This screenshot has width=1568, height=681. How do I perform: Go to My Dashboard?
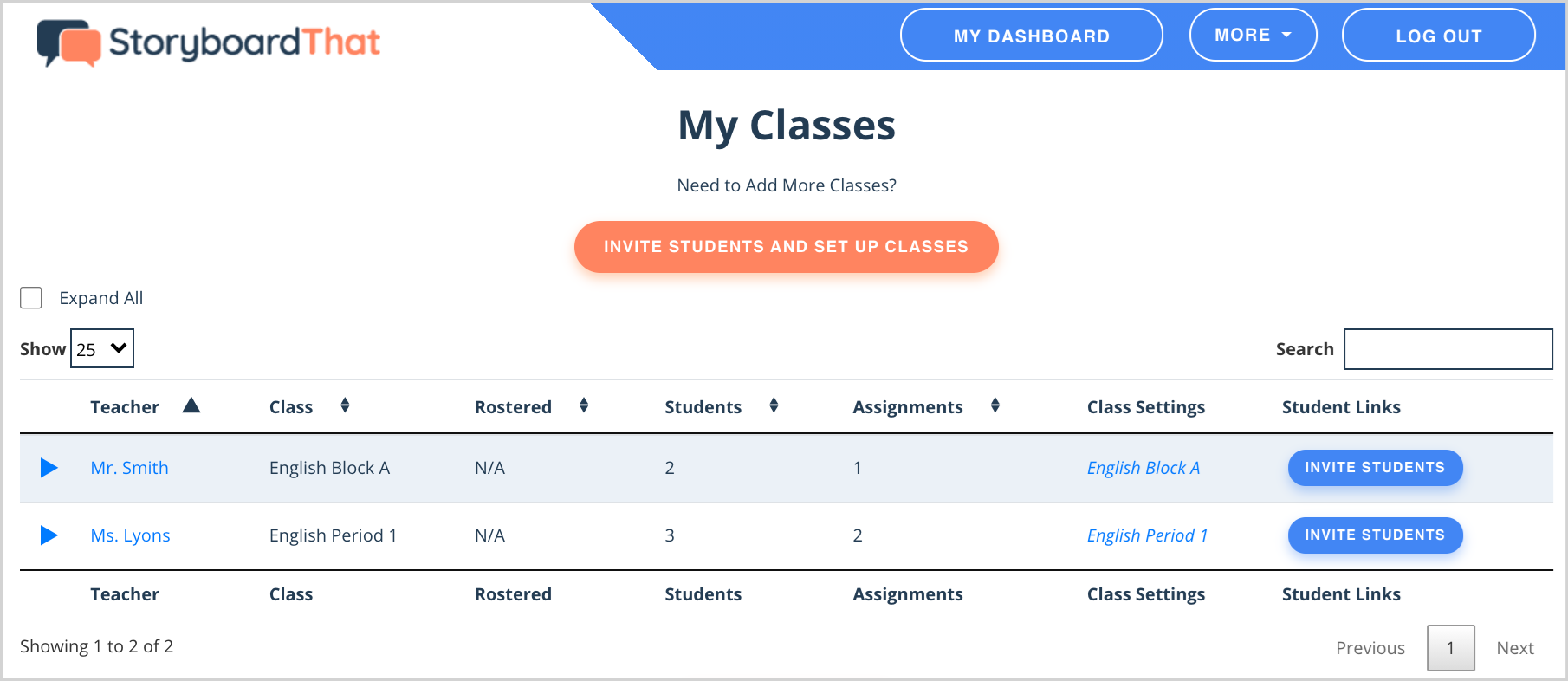pos(1032,35)
